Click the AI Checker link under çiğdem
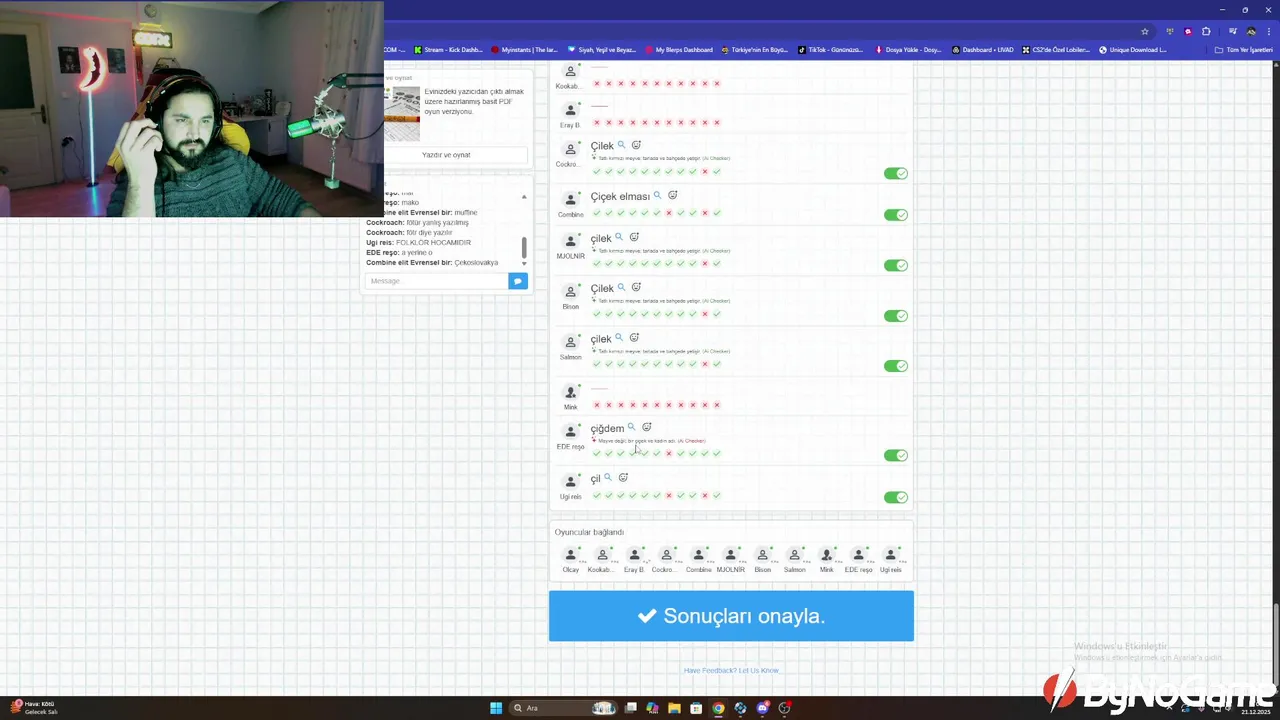 [x=691, y=441]
